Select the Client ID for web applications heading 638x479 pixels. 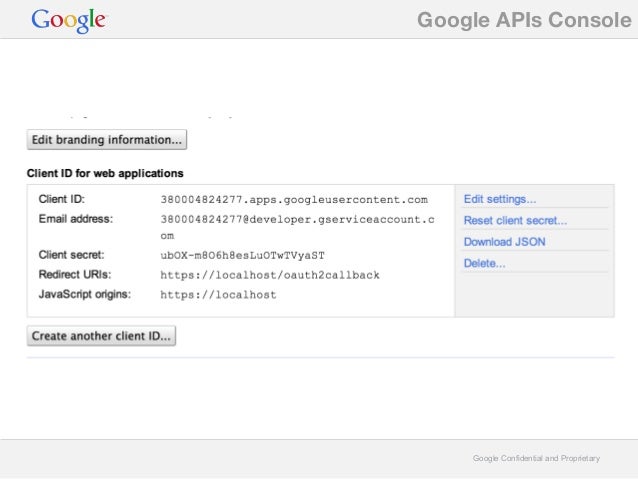pyautogui.click(x=105, y=173)
